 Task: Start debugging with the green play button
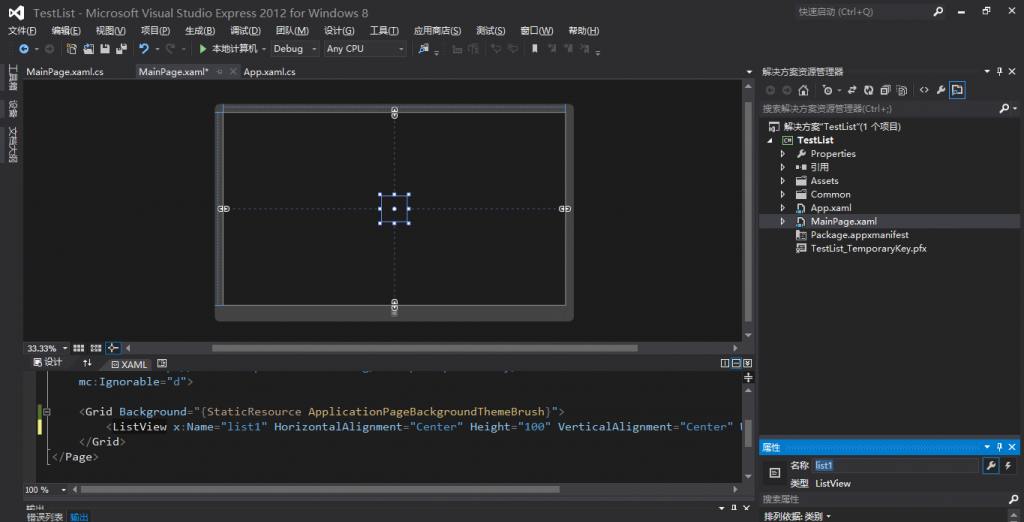coord(203,49)
